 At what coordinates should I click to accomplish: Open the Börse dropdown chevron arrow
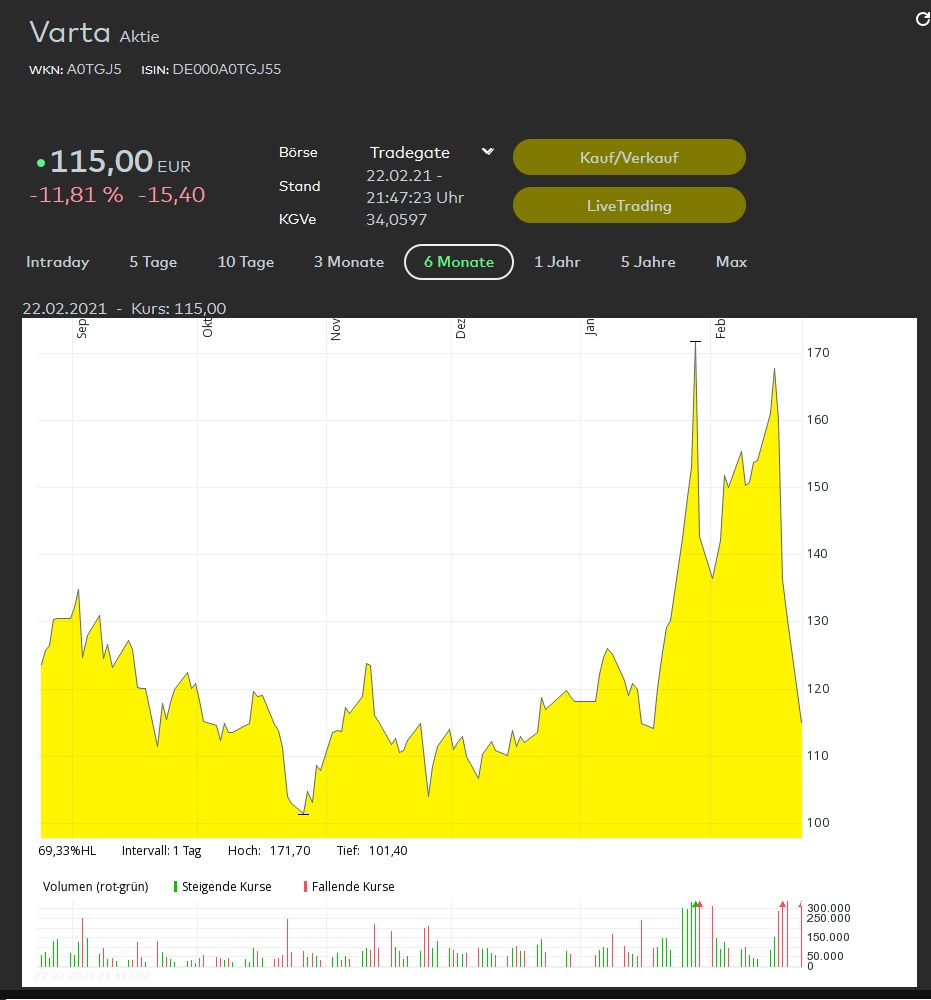[487, 152]
